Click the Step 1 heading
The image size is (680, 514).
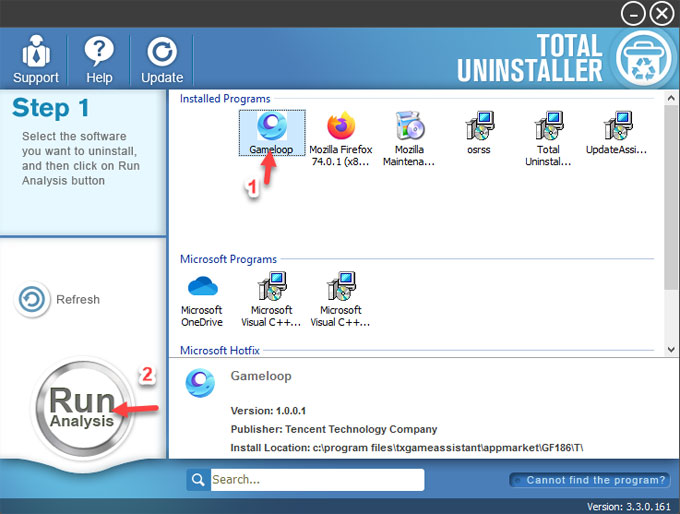[51, 108]
